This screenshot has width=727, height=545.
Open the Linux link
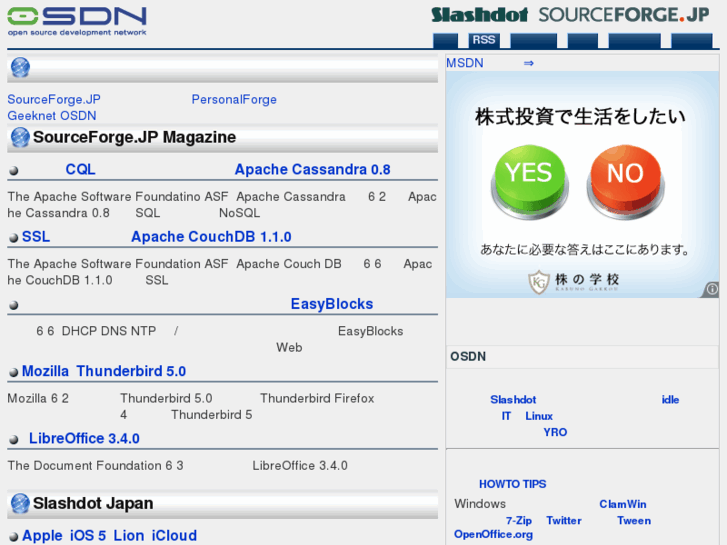(539, 416)
